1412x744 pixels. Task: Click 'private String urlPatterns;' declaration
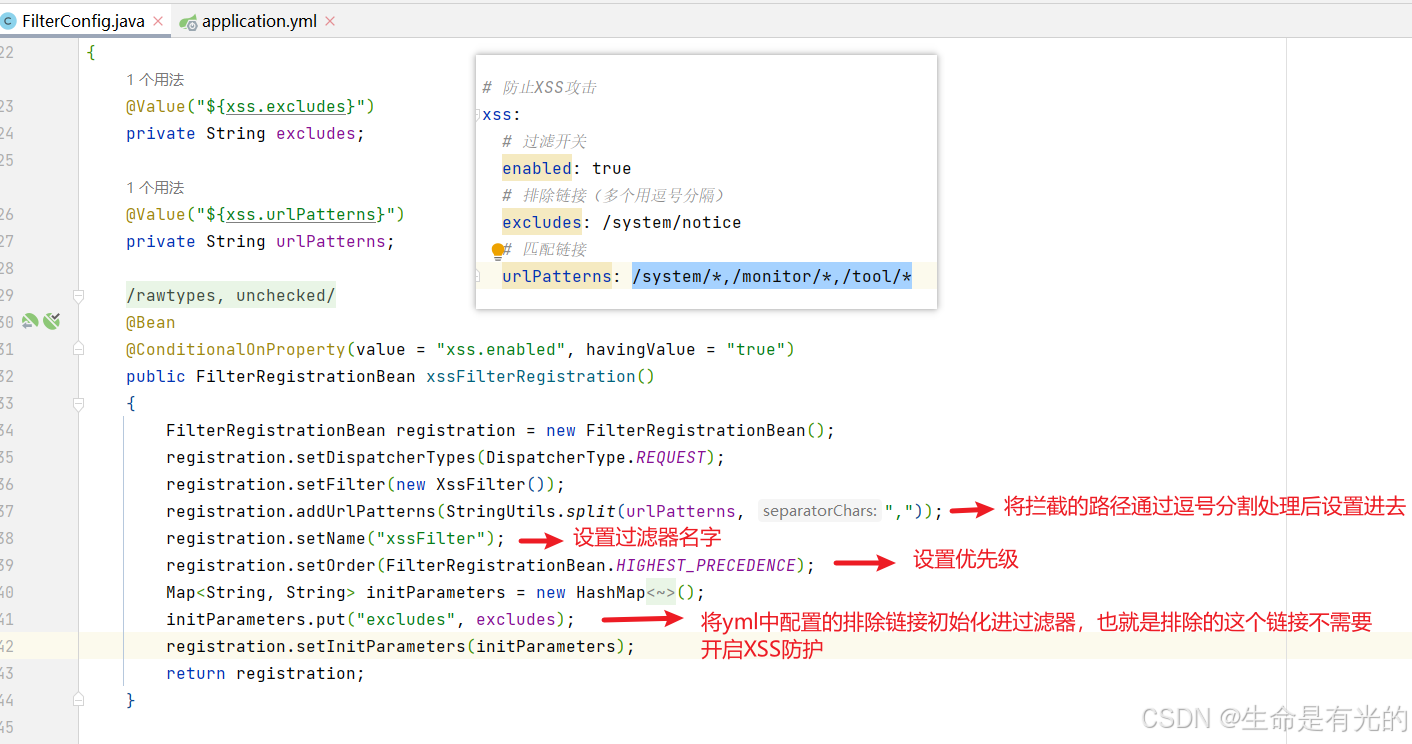coord(261,241)
